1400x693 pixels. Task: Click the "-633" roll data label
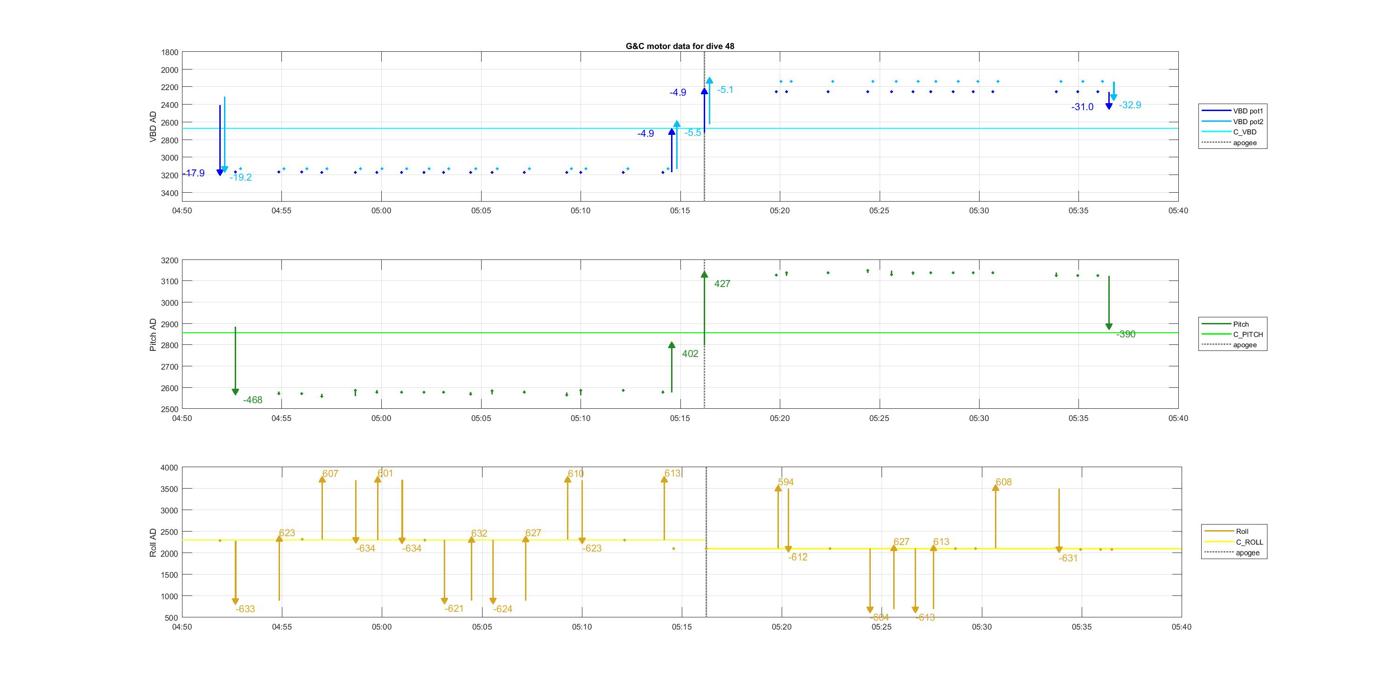245,609
